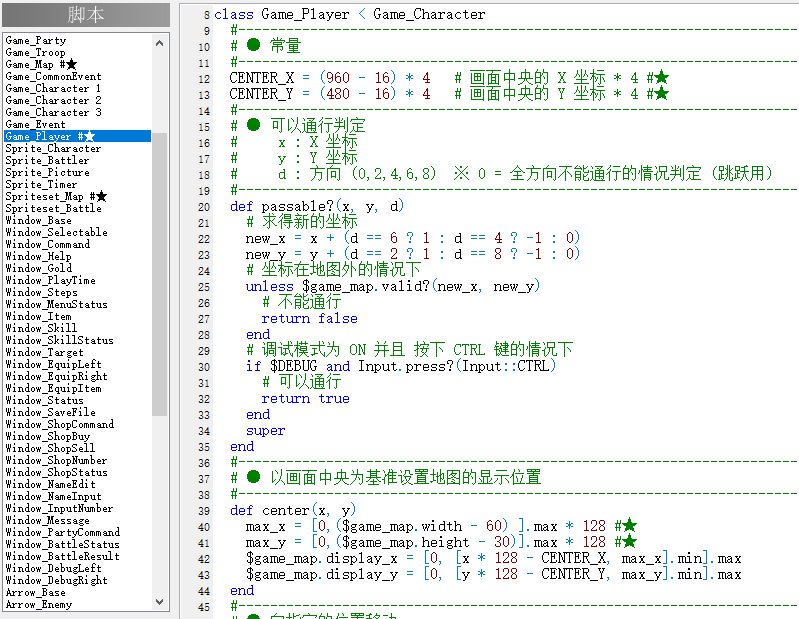Viewport: 799px width, 619px height.
Task: Click the class Game_Player declaration line
Action: click(x=349, y=14)
